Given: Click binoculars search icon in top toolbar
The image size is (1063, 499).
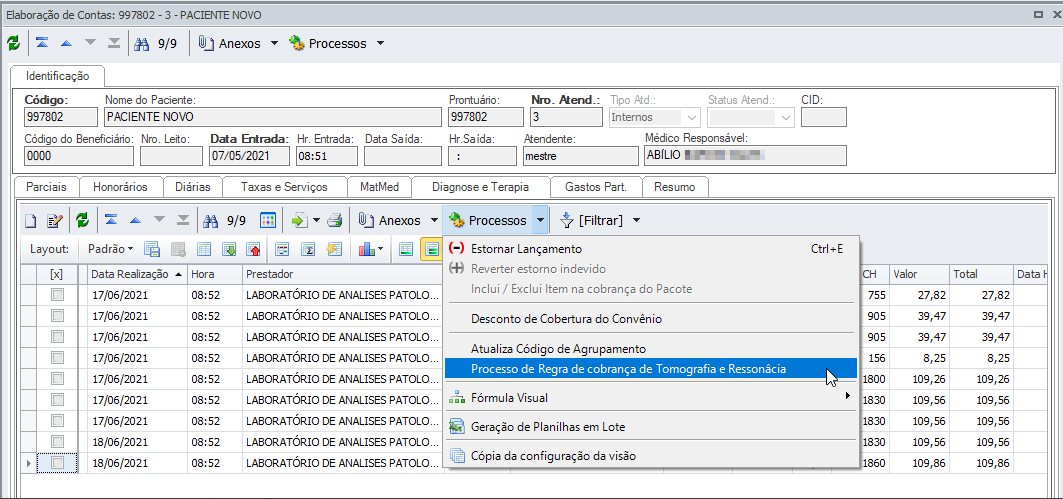Looking at the screenshot, I should click(x=142, y=43).
